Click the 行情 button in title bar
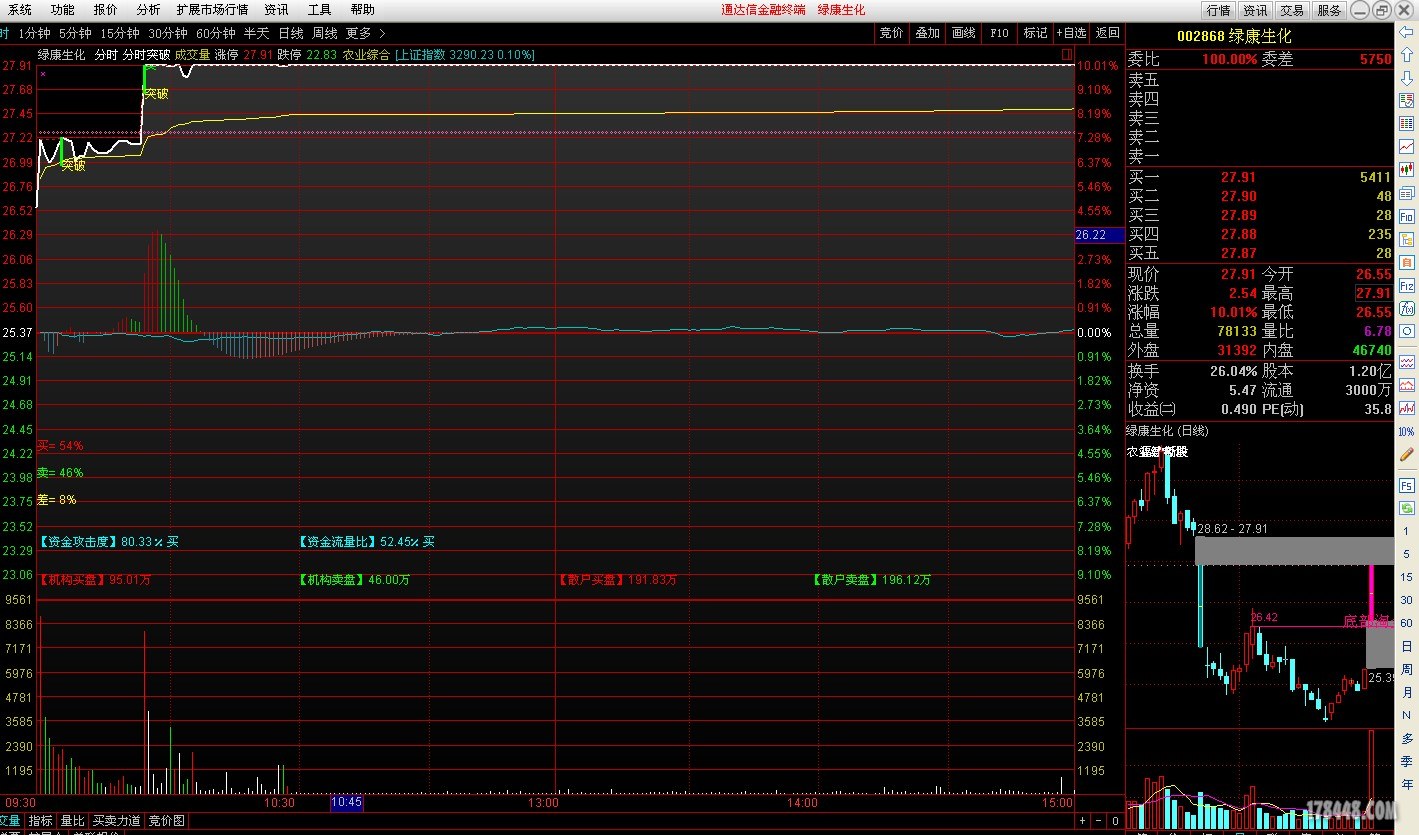 point(1218,10)
